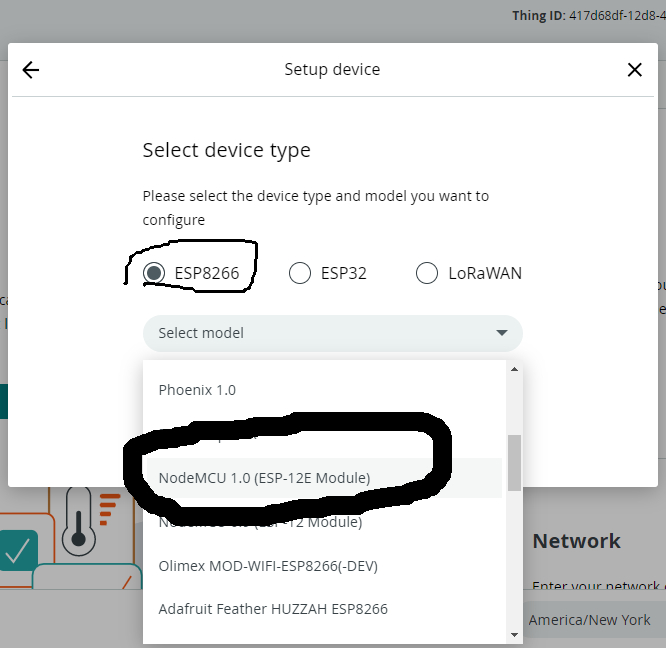Click the Thing ID value
The width and height of the screenshot is (666, 648).
(x=617, y=16)
